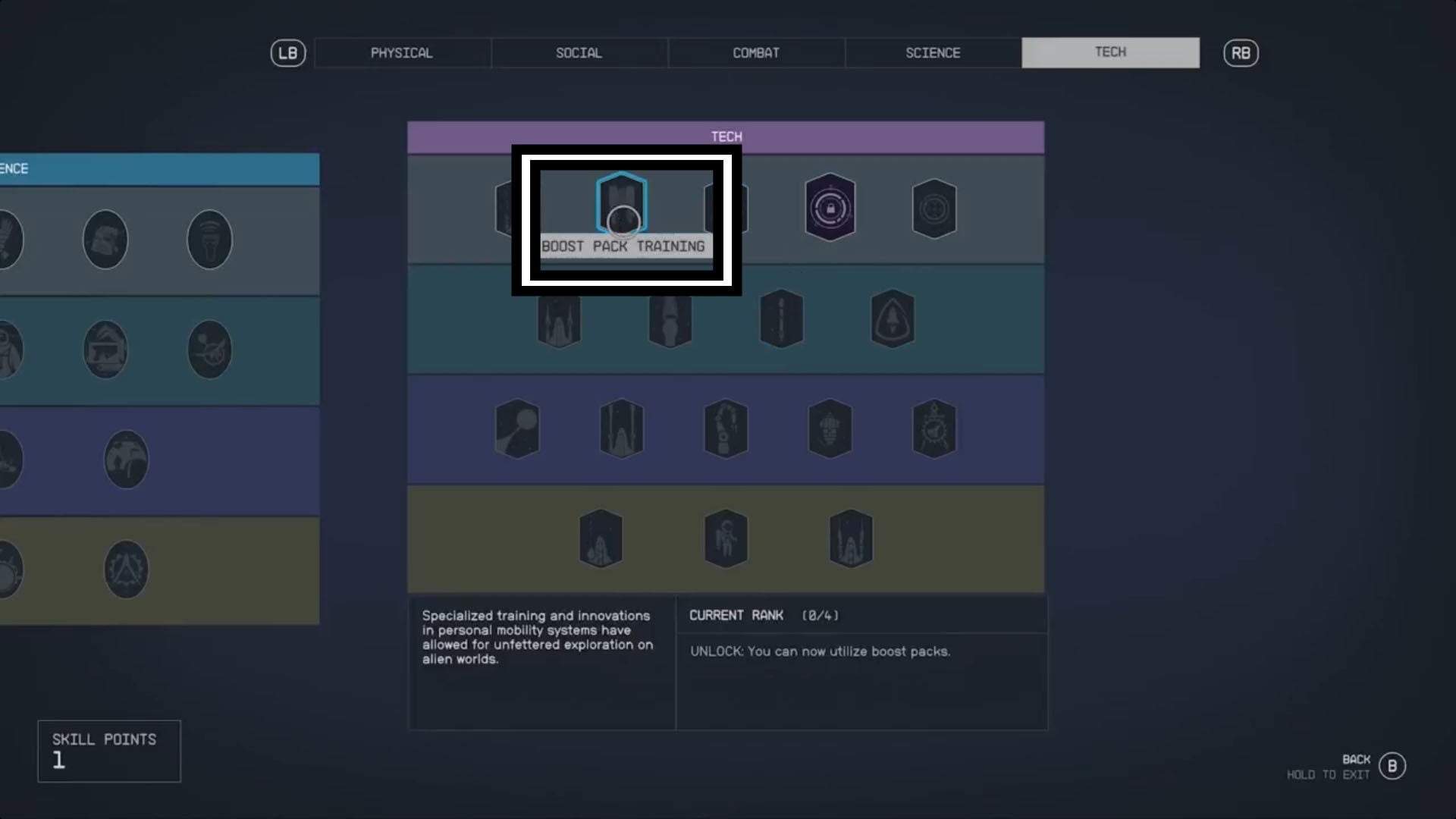Select the robotic arm Robotics skill icon

pos(726,428)
